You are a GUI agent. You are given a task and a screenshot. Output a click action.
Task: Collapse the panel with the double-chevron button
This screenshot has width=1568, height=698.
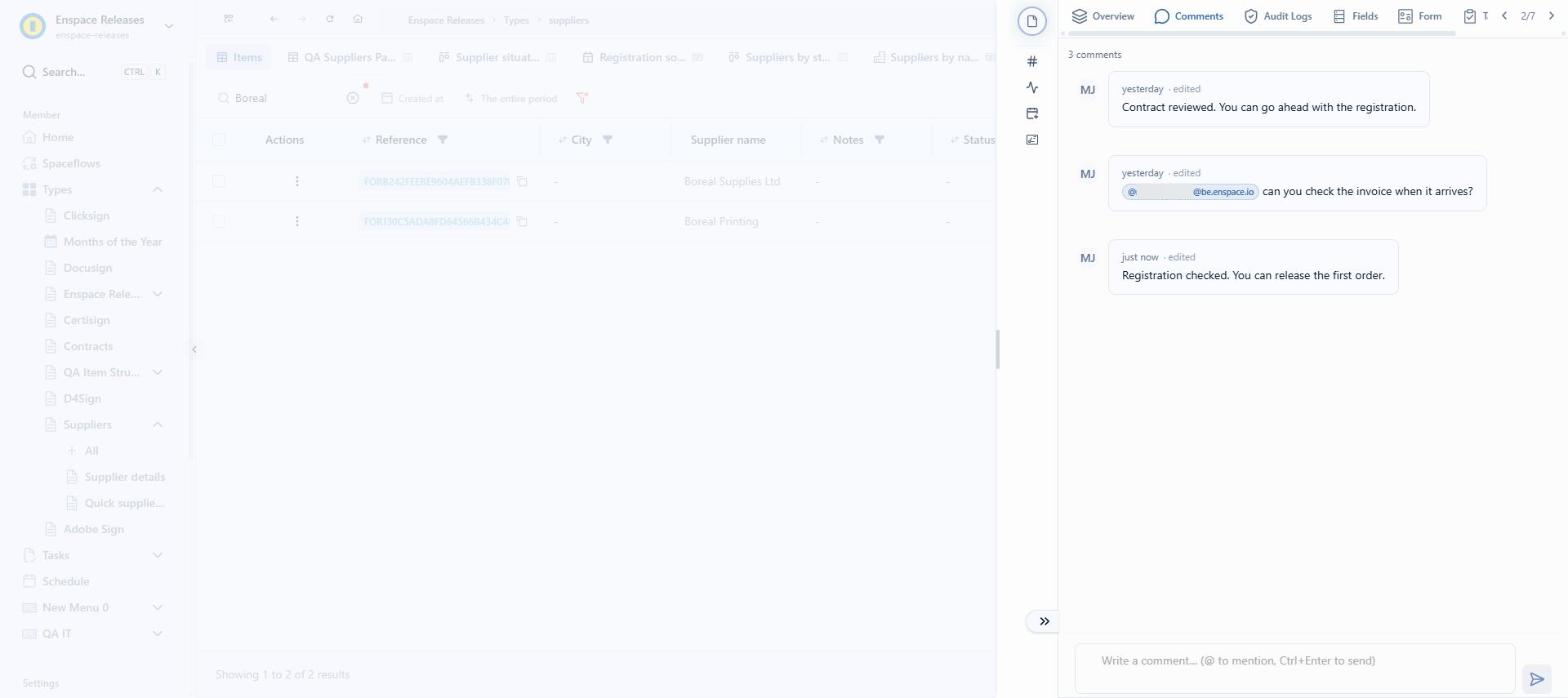point(1043,621)
